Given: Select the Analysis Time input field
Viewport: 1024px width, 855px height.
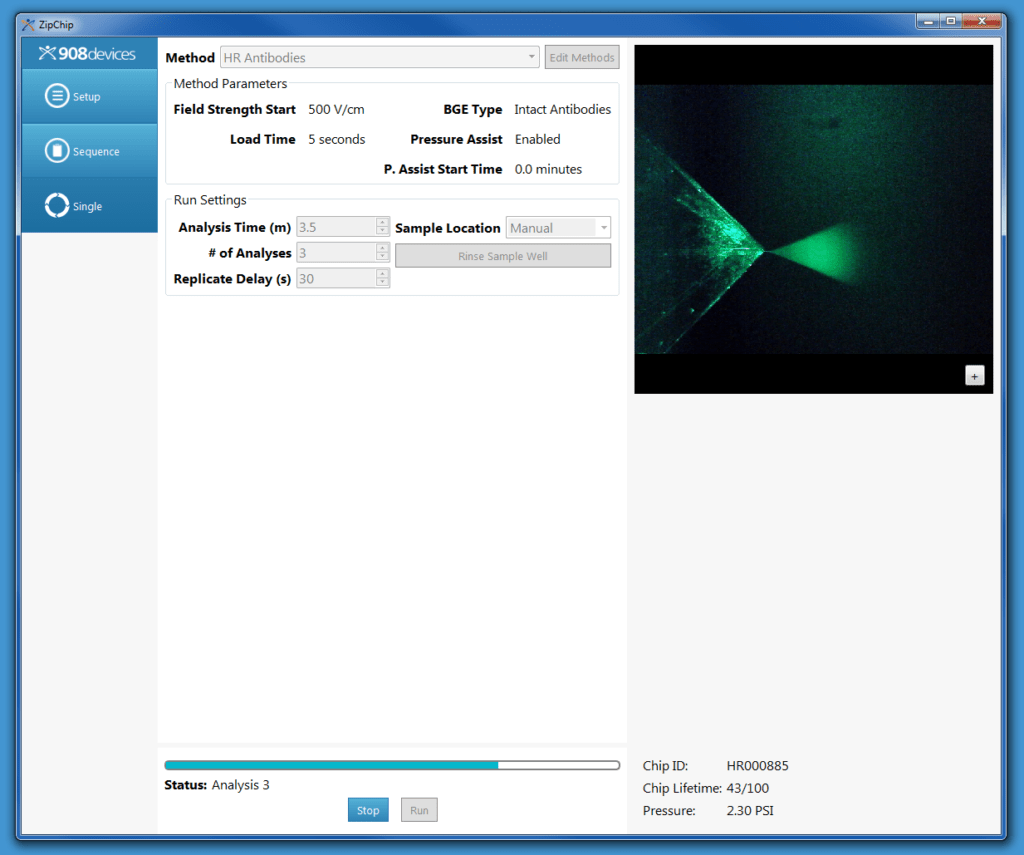Looking at the screenshot, I should click(335, 227).
